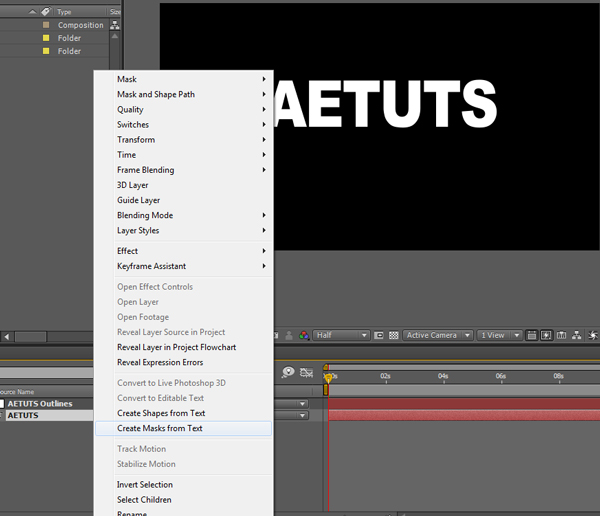Choose Select Children in context menu
The height and width of the screenshot is (516, 600).
click(184, 500)
